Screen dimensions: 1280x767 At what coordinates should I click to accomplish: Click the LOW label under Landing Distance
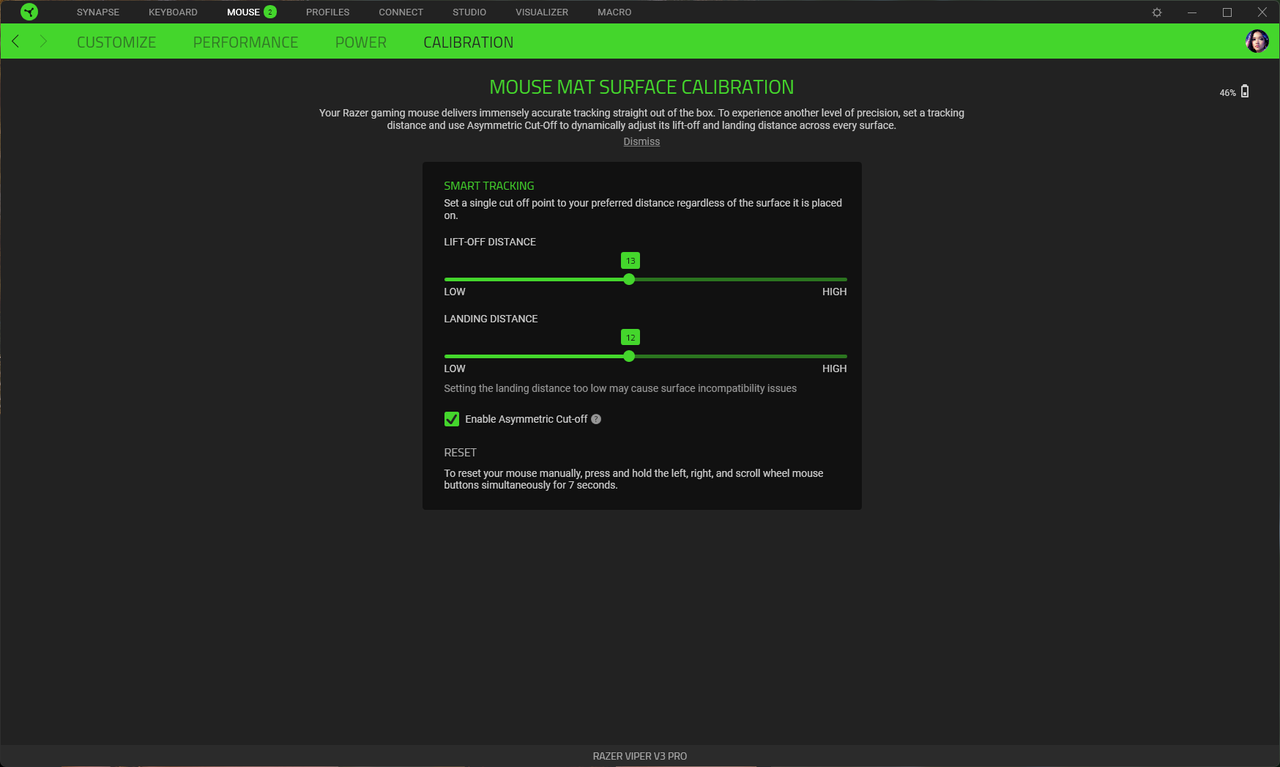click(x=455, y=369)
